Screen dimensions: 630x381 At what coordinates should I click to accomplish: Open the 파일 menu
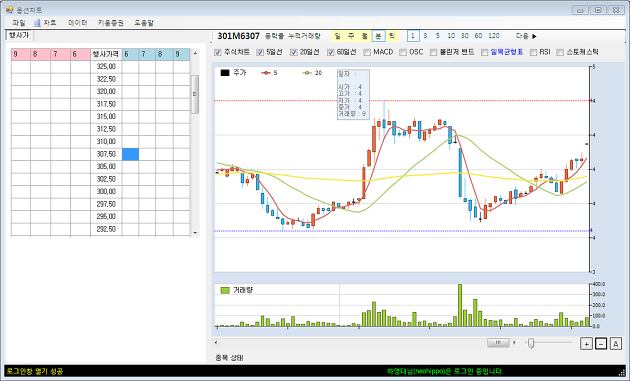coord(18,23)
